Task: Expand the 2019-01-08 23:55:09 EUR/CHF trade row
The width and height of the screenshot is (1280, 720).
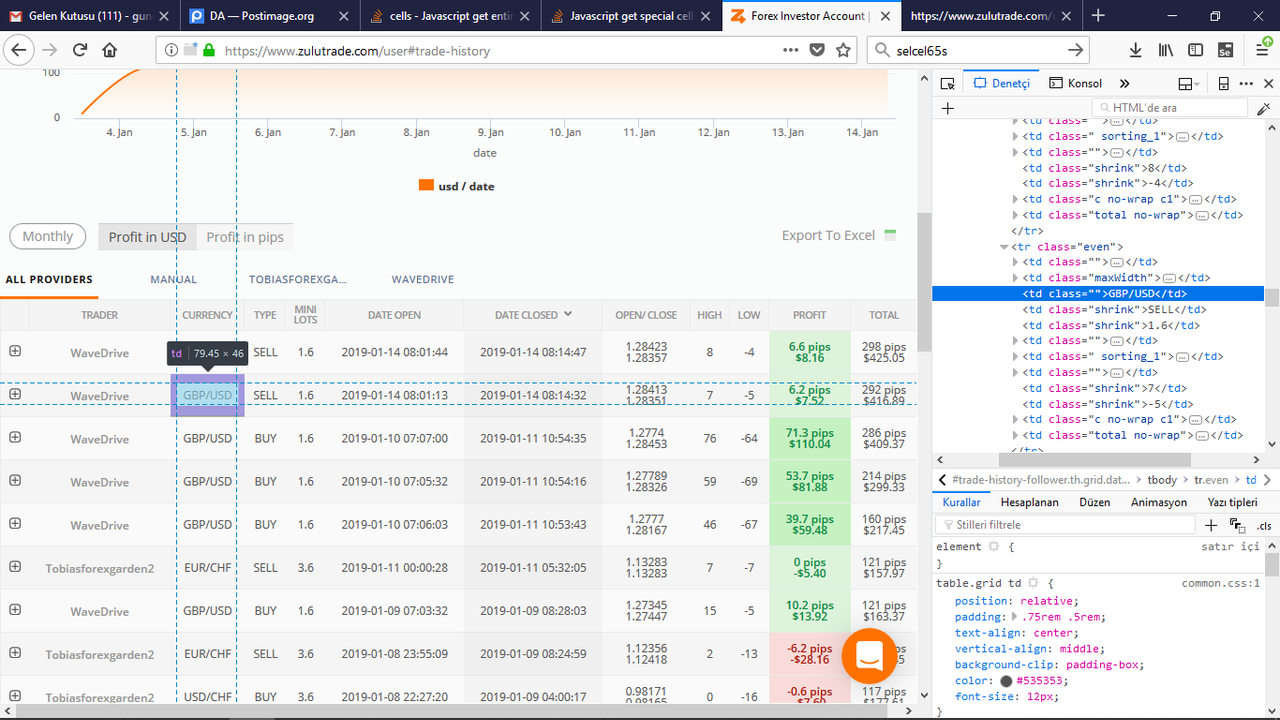Action: coord(15,652)
